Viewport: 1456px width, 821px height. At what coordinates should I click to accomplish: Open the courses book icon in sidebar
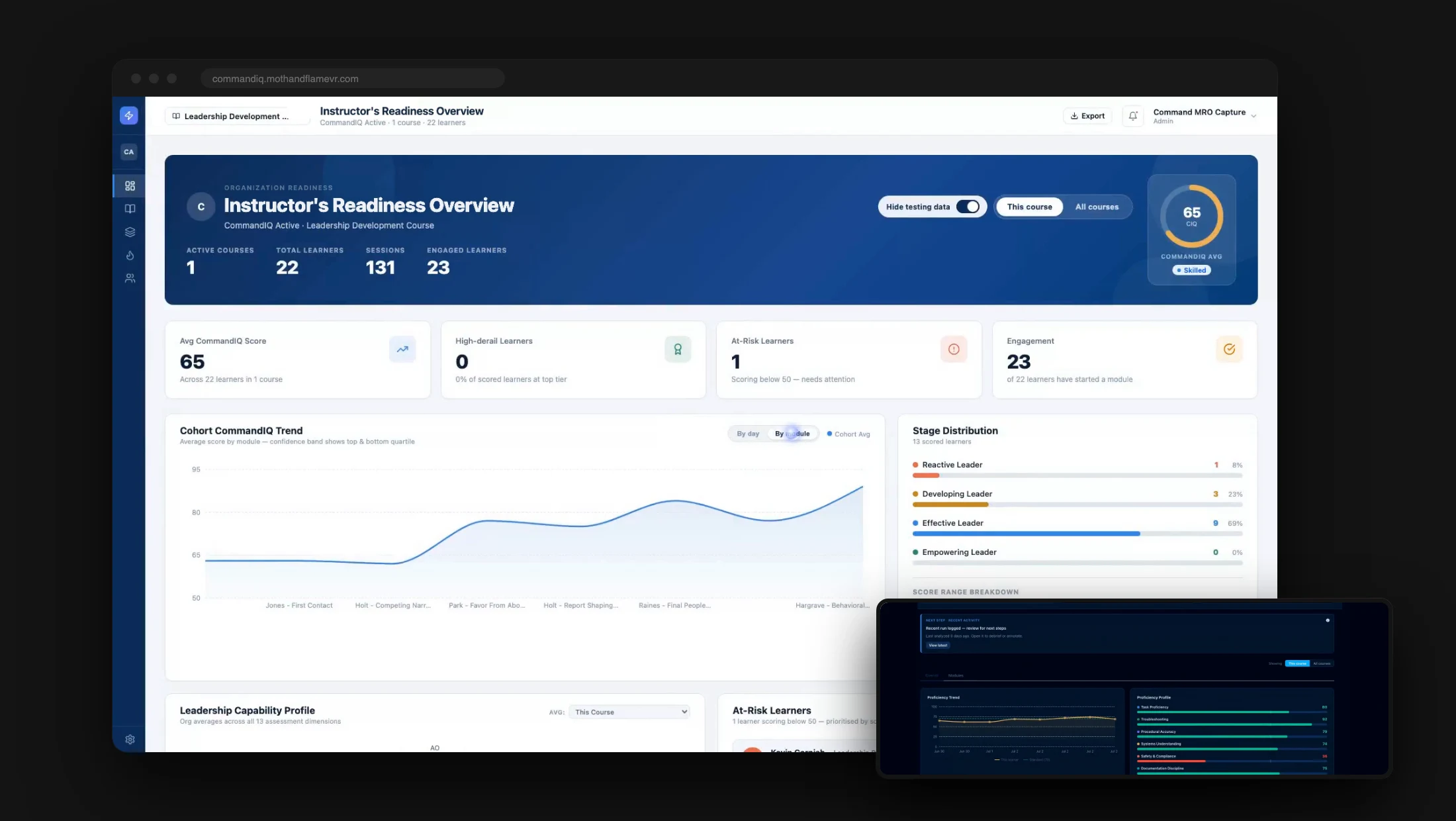(130, 209)
